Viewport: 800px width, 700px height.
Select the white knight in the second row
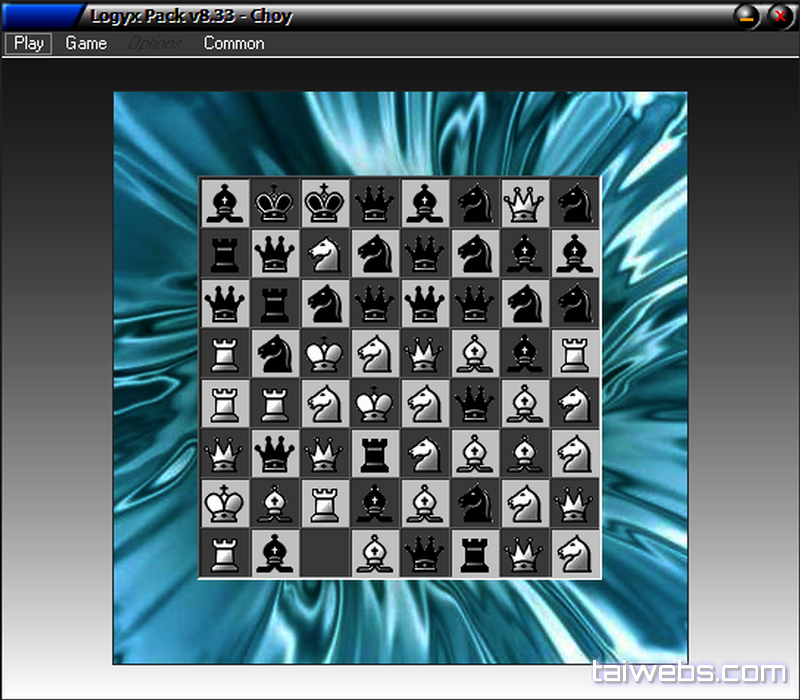tap(325, 252)
